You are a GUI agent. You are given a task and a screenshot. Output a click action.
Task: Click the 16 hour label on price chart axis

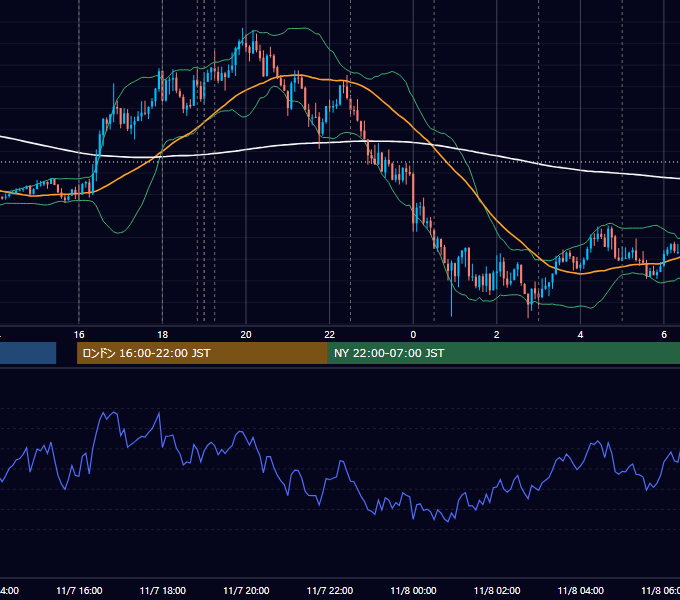(x=79, y=335)
